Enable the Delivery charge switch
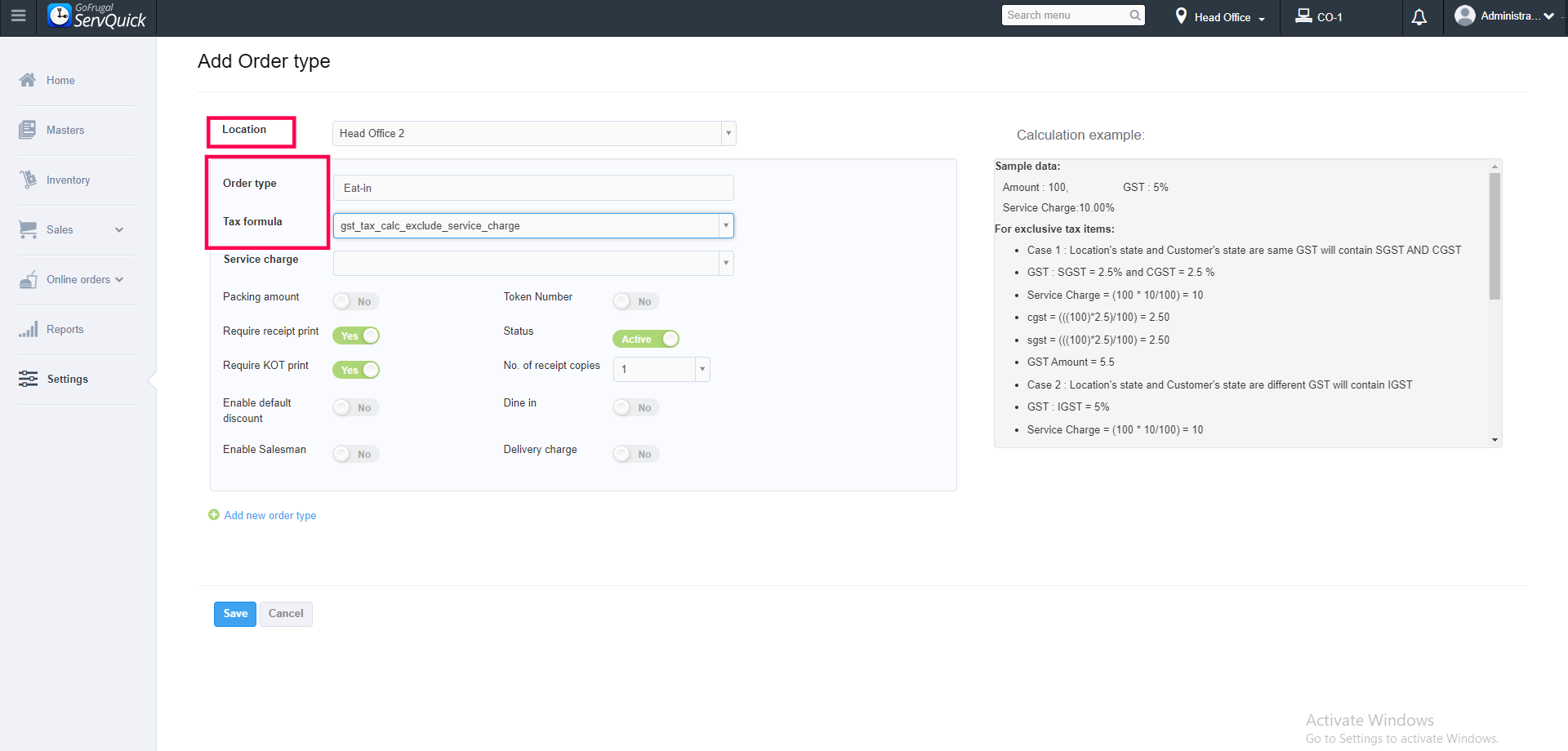Viewport: 1568px width, 751px height. [636, 454]
